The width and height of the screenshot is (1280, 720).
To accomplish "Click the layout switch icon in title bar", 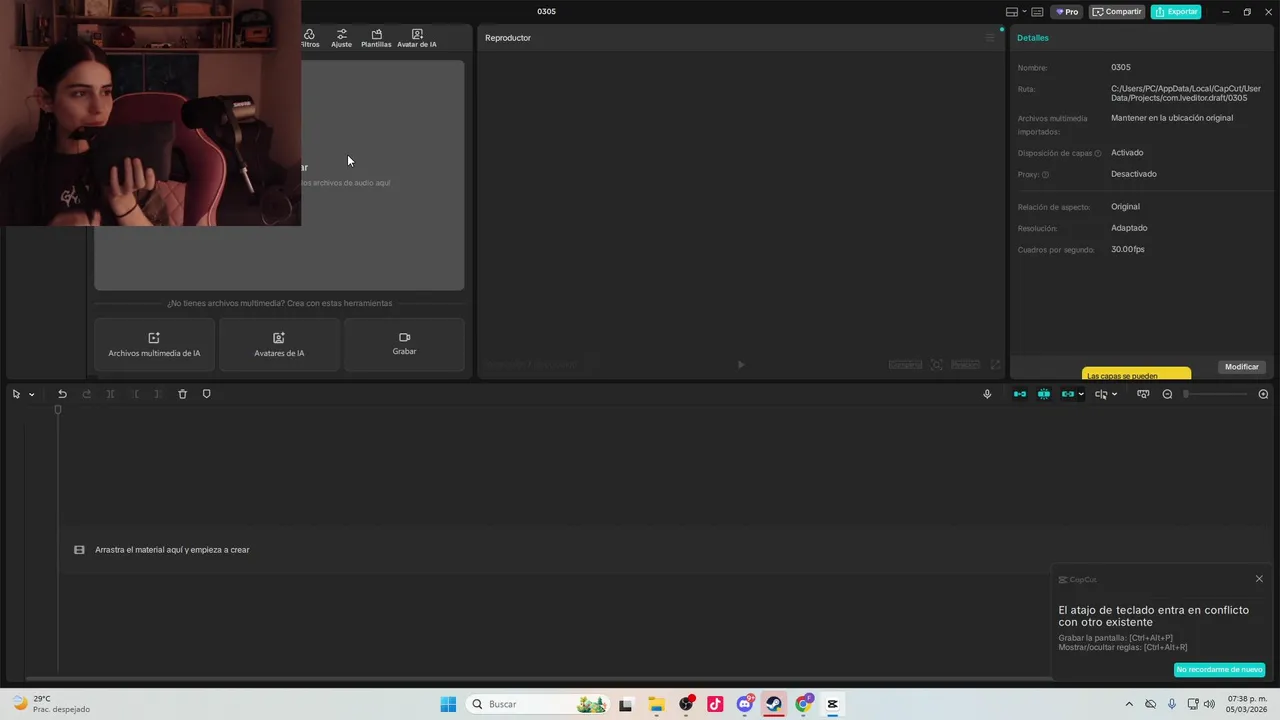I will tap(1012, 12).
